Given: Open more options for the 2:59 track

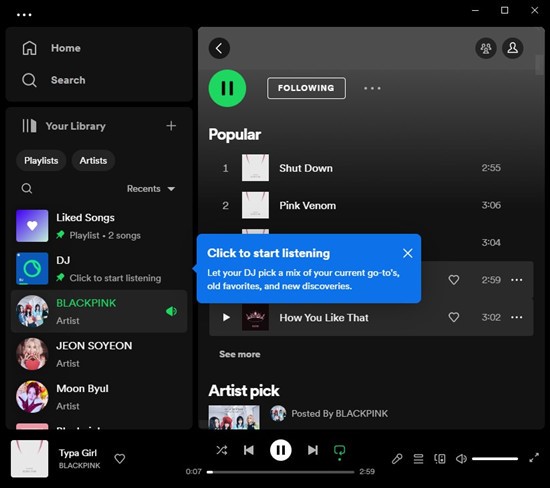Looking at the screenshot, I should 517,280.
